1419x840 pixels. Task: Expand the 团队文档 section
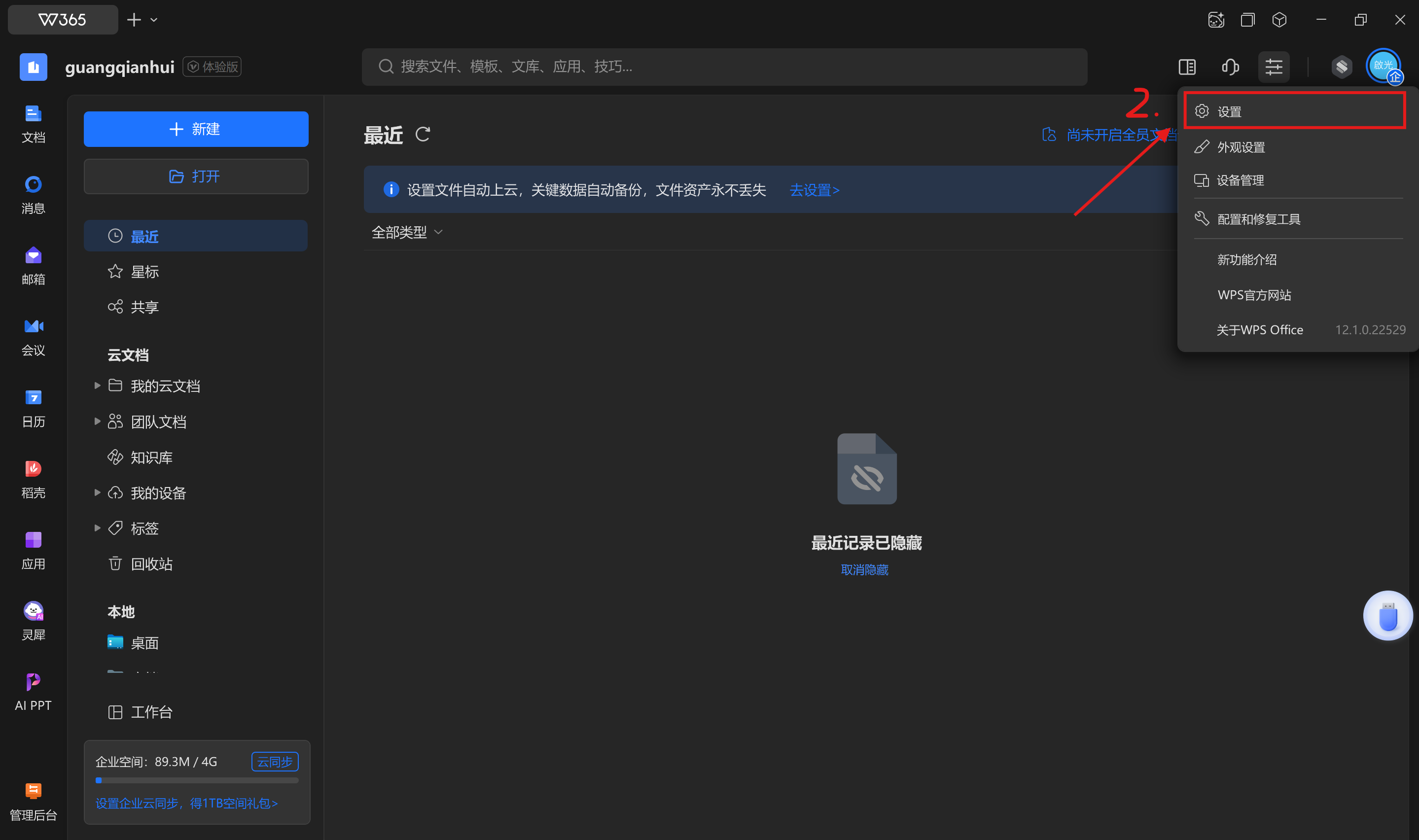click(x=97, y=421)
